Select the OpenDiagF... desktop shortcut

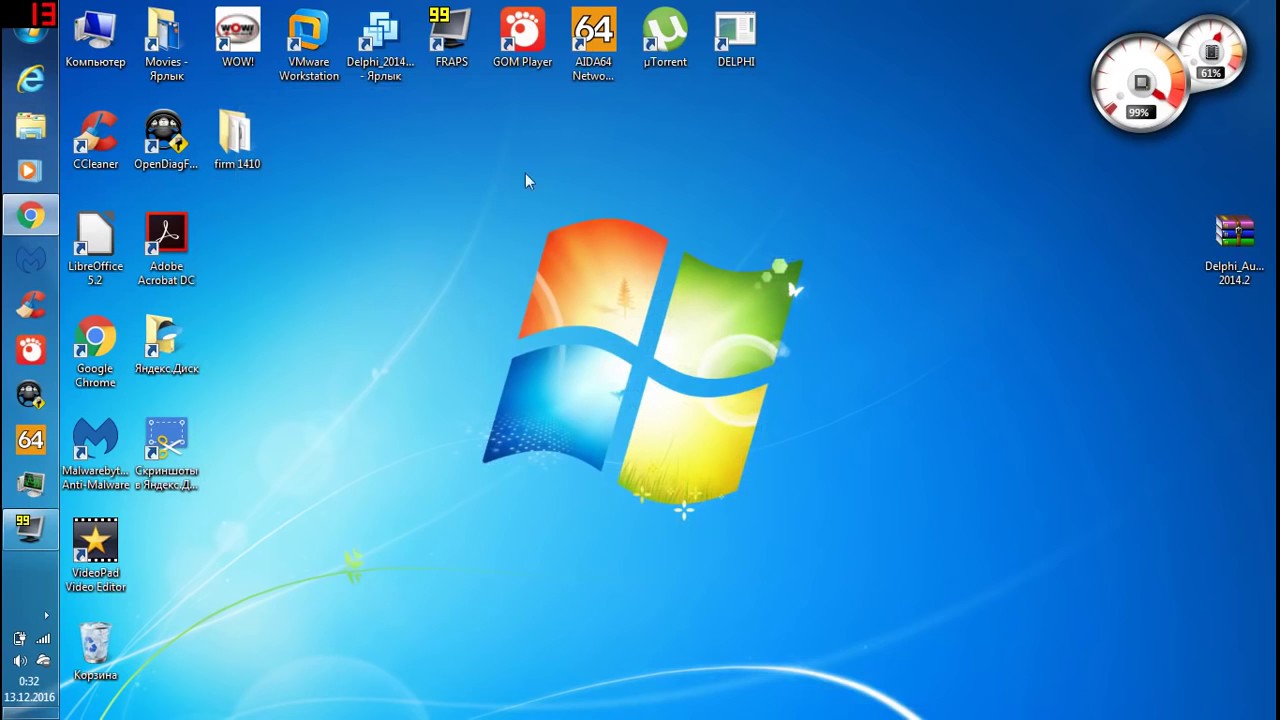point(166,140)
